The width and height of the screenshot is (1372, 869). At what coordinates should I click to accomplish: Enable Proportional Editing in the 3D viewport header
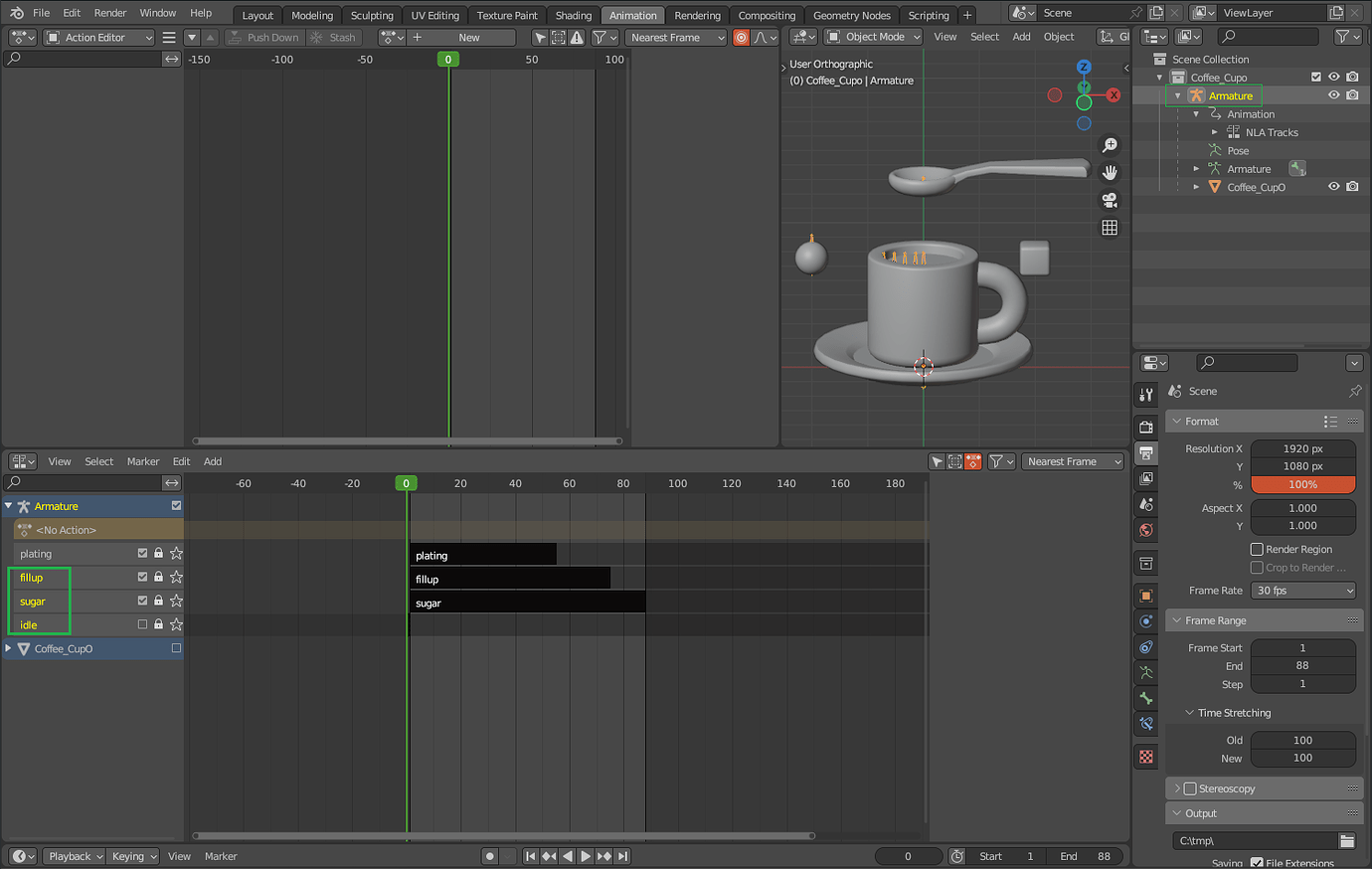coord(741,37)
